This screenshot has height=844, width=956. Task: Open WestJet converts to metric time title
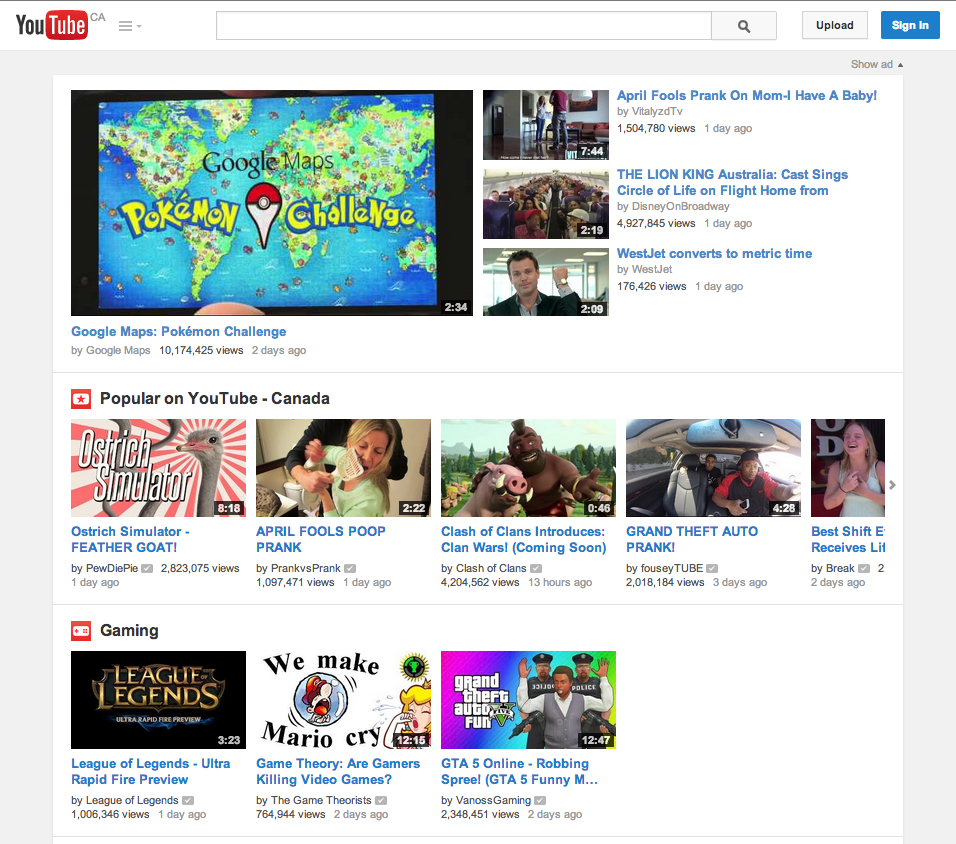(x=715, y=253)
